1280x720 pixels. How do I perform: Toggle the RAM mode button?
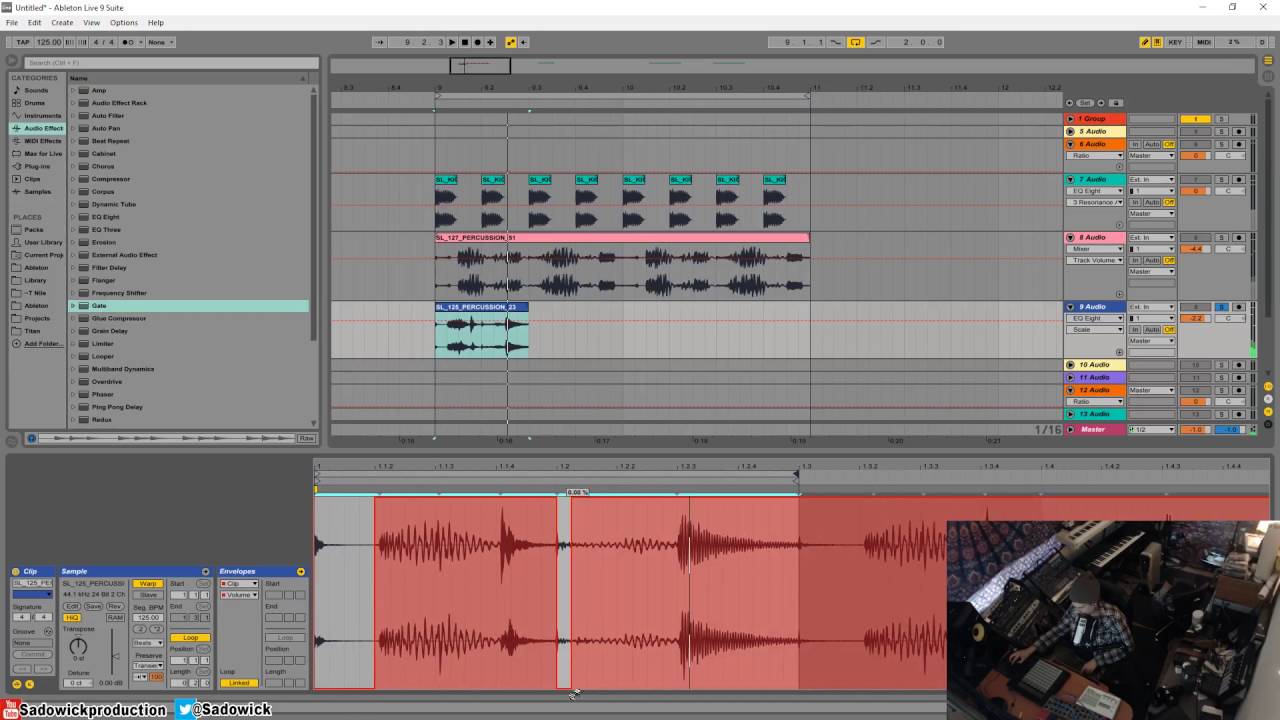[x=116, y=617]
